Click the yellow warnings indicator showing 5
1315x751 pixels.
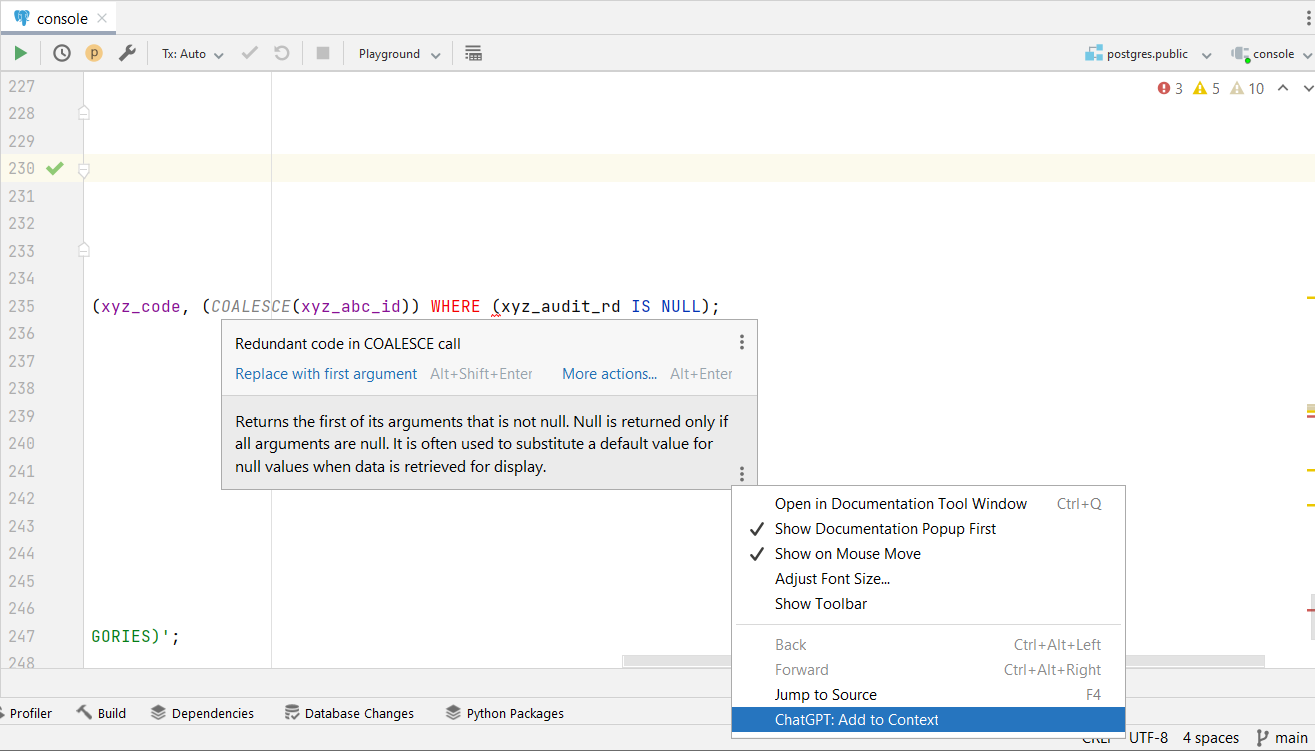click(1207, 88)
